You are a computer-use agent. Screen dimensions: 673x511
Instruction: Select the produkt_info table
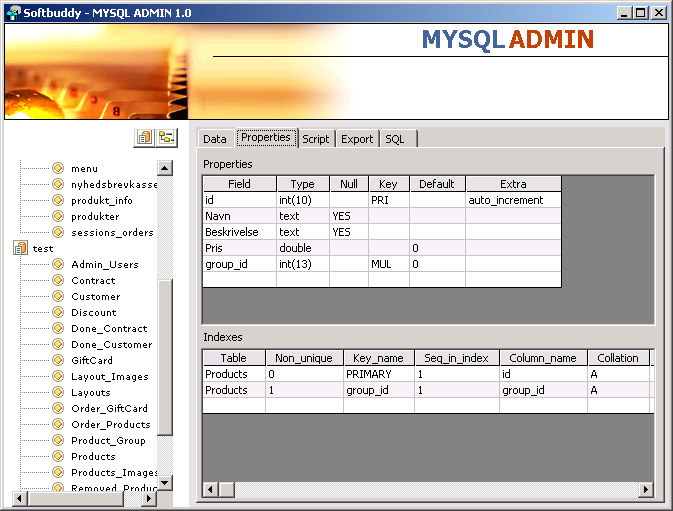tap(101, 200)
